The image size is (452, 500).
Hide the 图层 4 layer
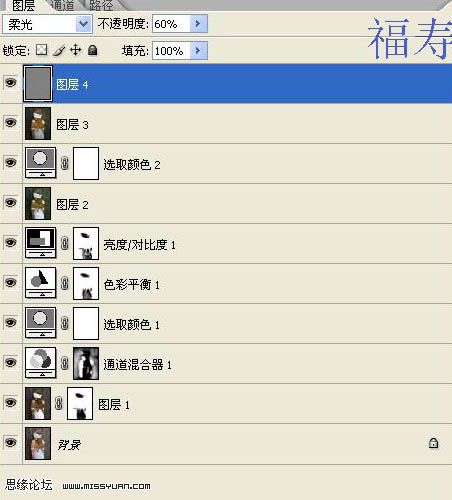tap(11, 82)
